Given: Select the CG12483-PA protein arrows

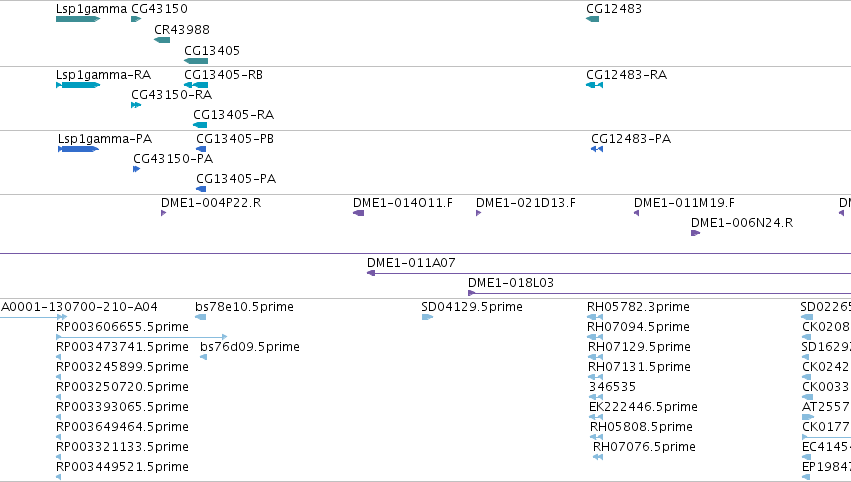Looking at the screenshot, I should click(597, 149).
